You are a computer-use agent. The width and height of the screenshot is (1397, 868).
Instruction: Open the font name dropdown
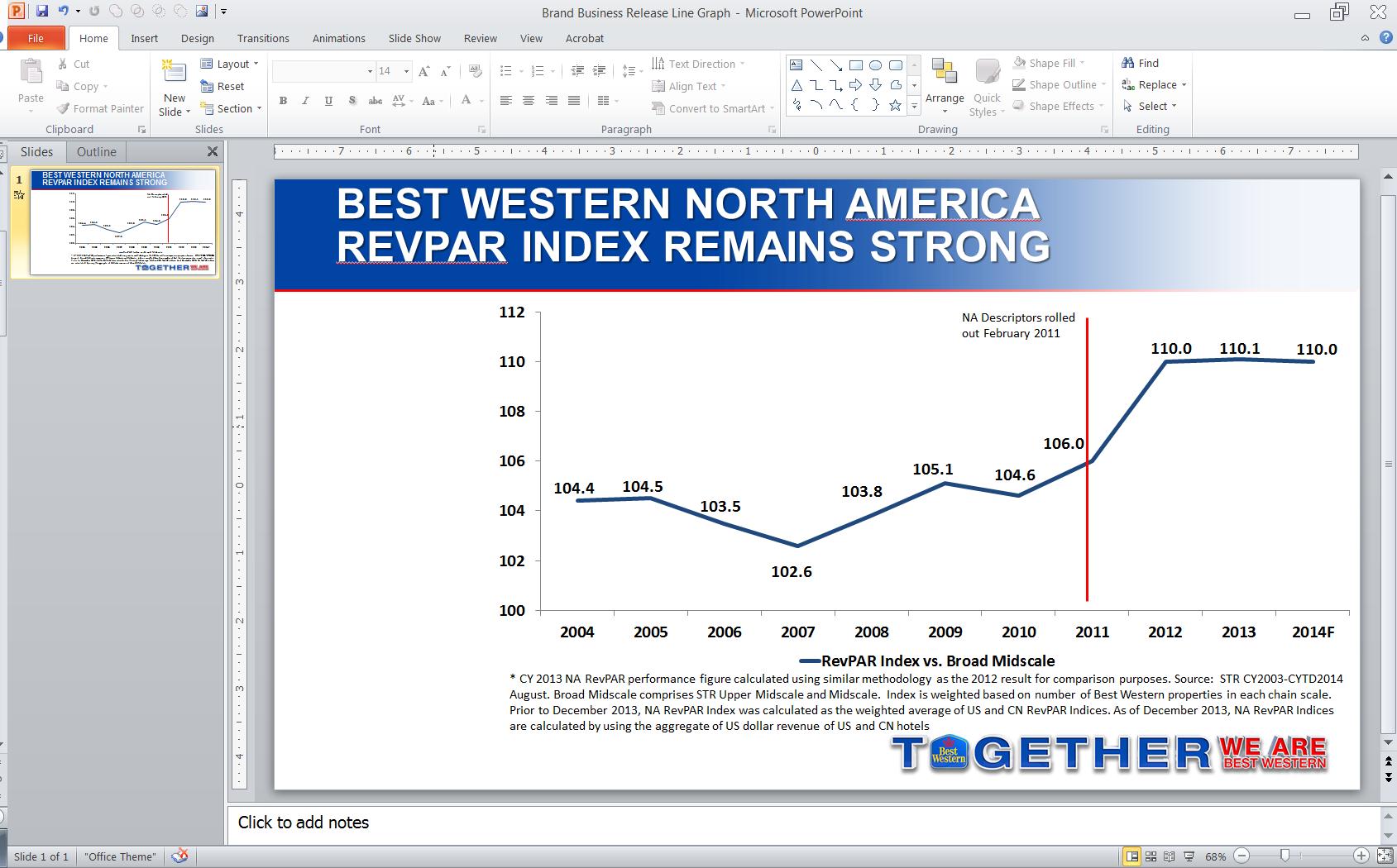tap(370, 72)
